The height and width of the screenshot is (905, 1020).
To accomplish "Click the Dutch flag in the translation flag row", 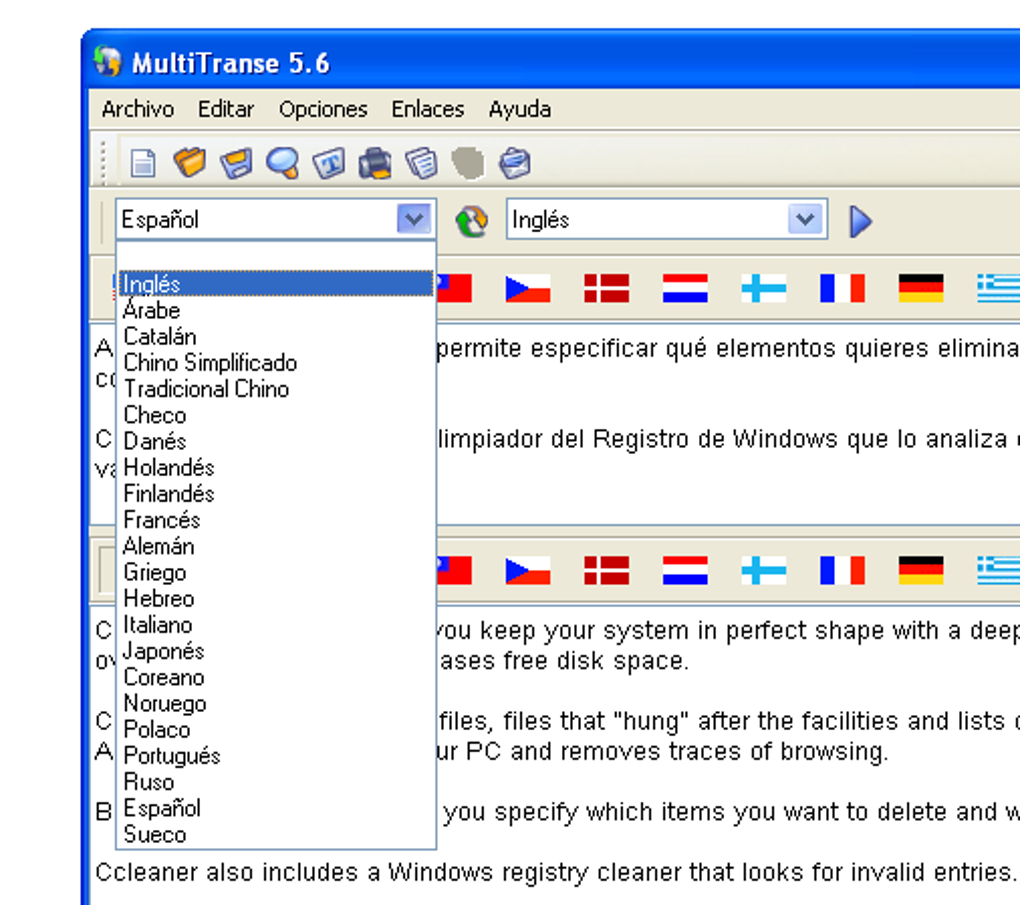I will coord(685,571).
